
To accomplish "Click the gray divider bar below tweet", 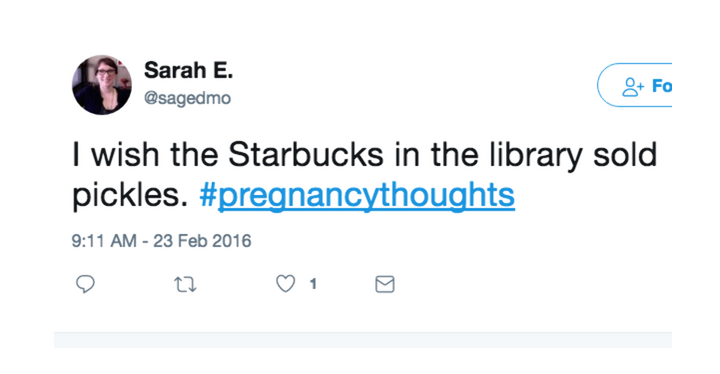I will coord(363,340).
